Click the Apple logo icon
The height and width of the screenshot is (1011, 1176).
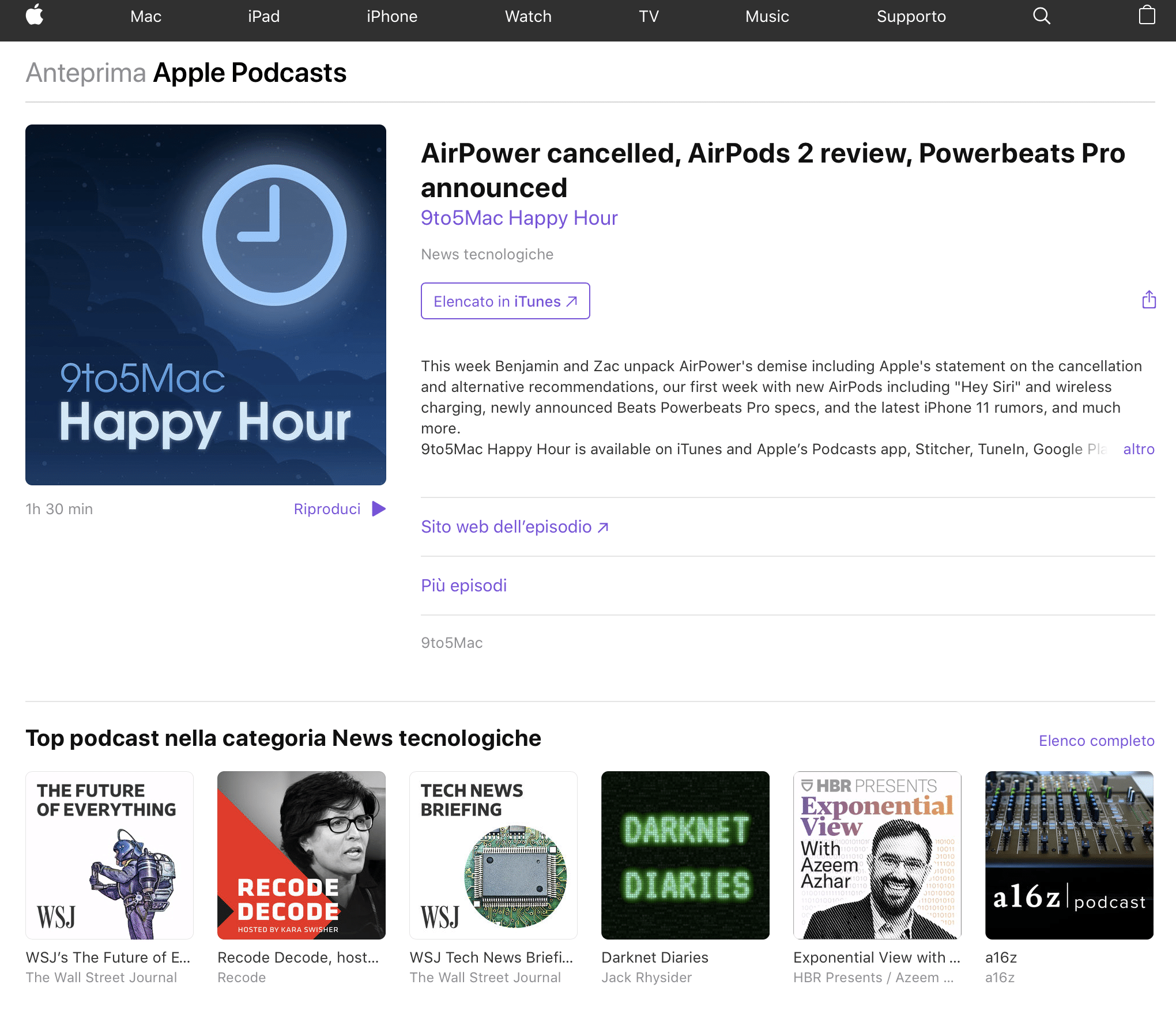coord(35,16)
